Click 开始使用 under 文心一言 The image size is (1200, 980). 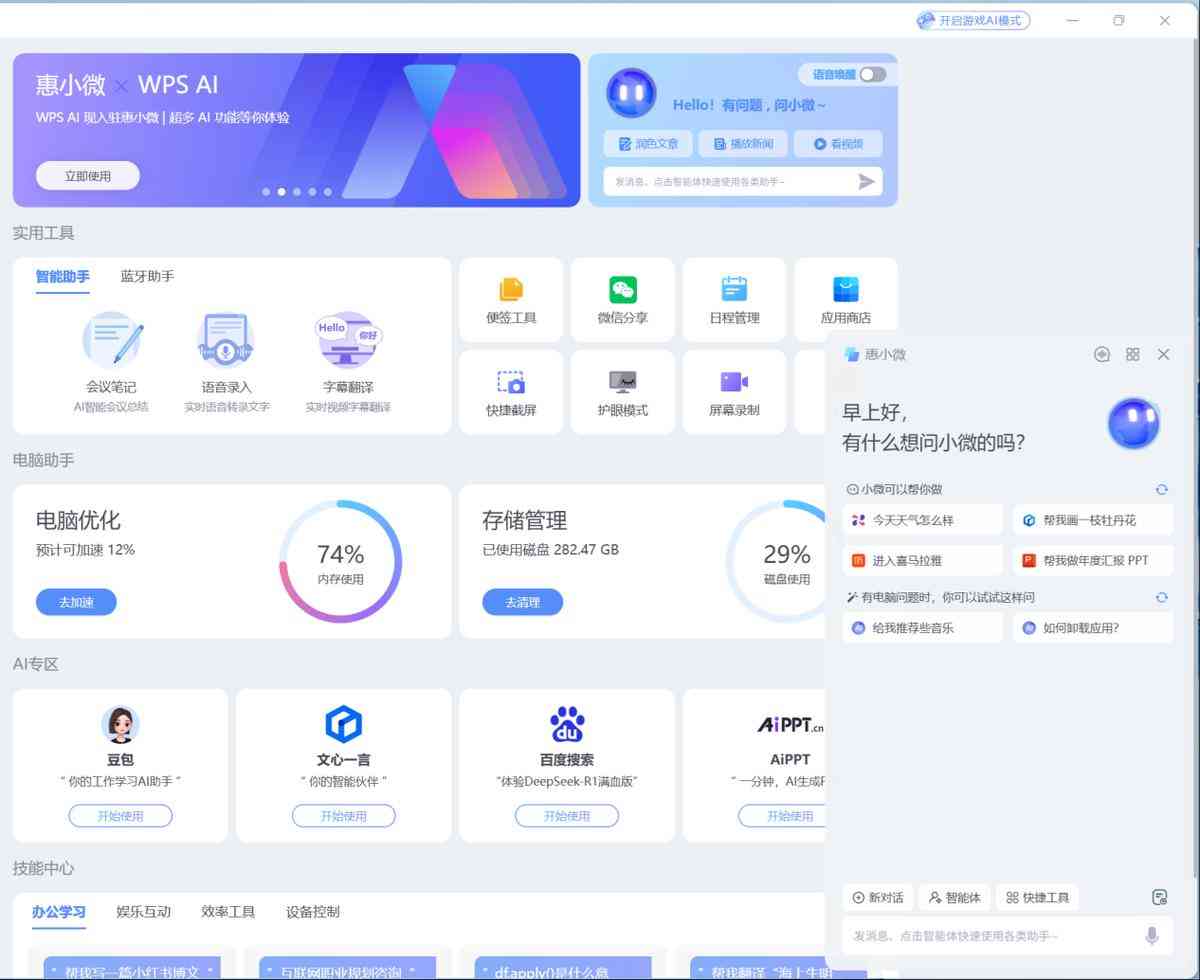(343, 815)
